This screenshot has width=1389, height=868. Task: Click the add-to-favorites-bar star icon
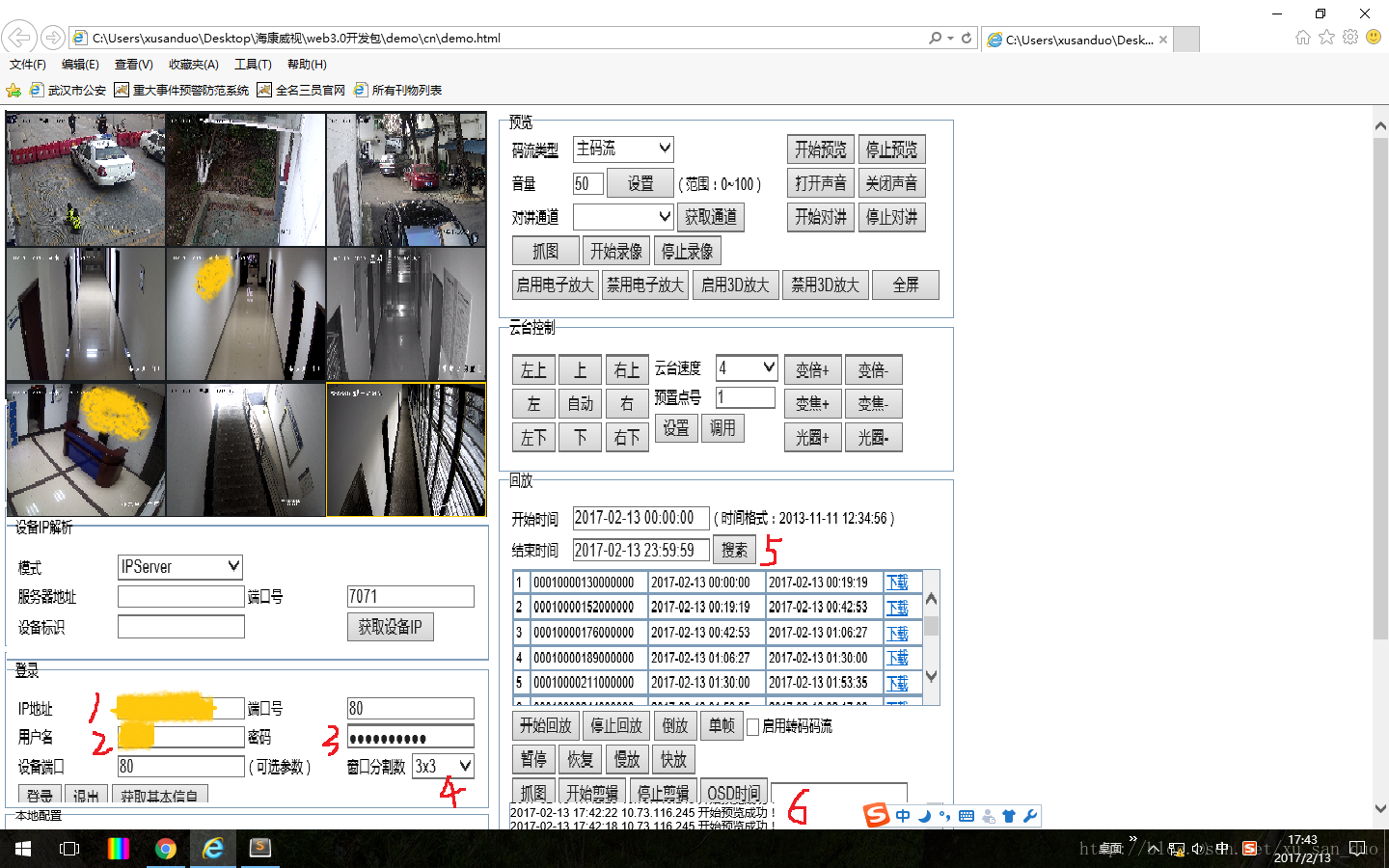14,91
